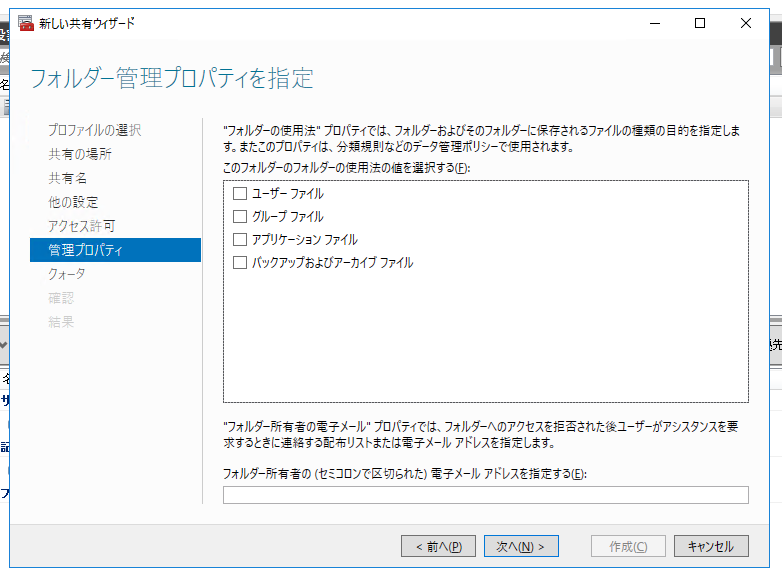Focus the folder owner email address field
The image size is (782, 576).
click(486, 495)
